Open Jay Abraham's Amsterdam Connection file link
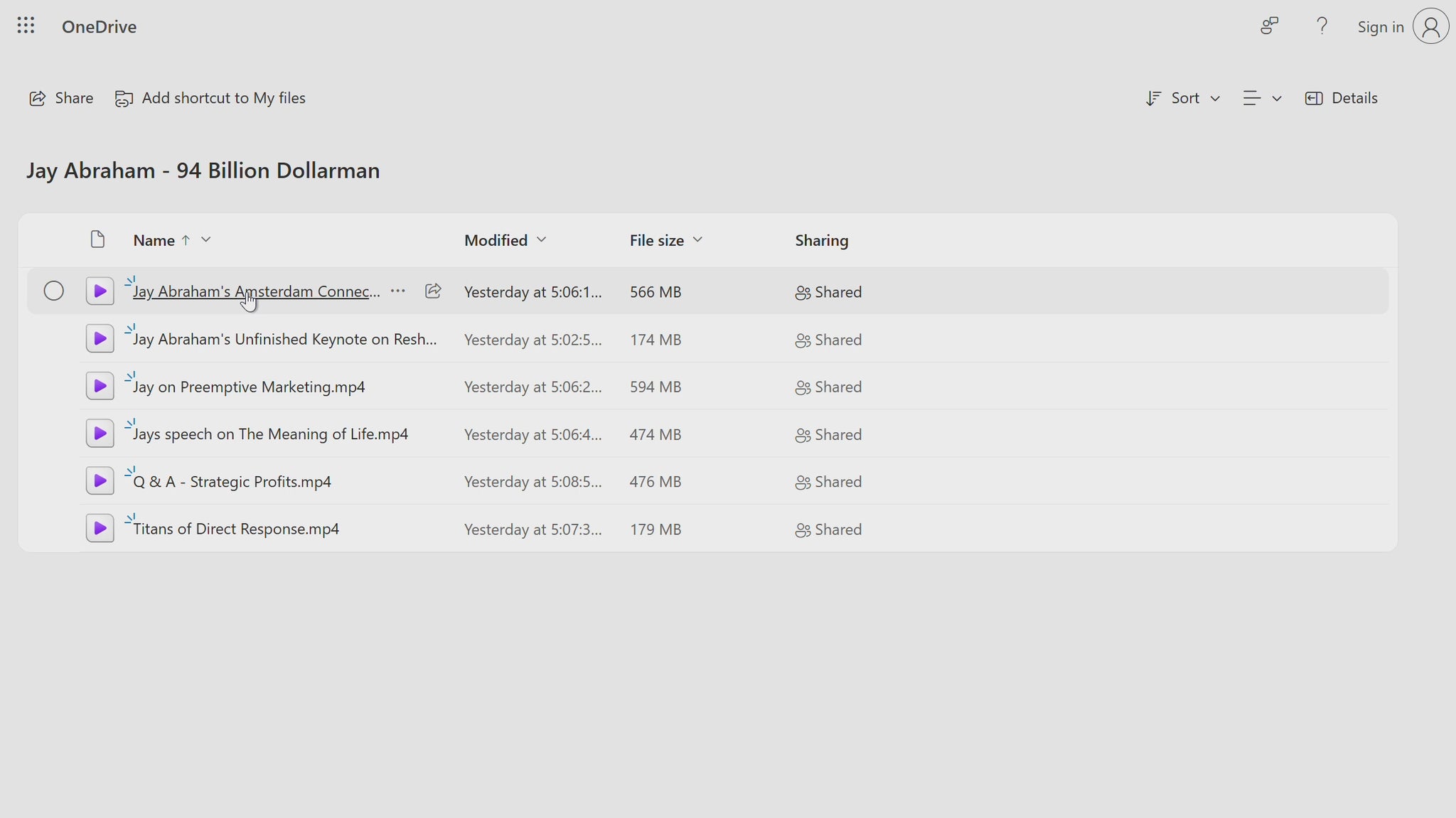 pos(255,291)
